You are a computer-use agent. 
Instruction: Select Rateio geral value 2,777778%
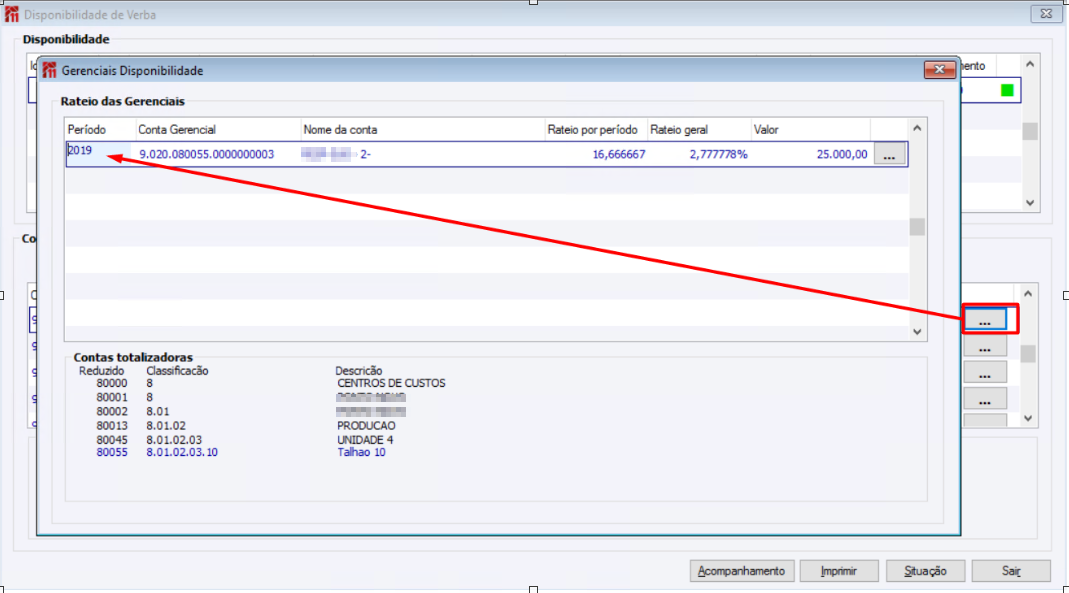point(719,154)
